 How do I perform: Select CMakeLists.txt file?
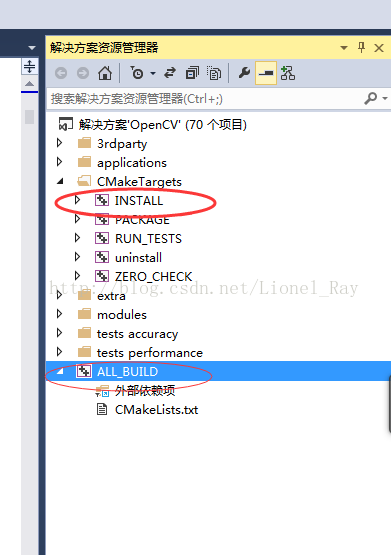point(156,410)
